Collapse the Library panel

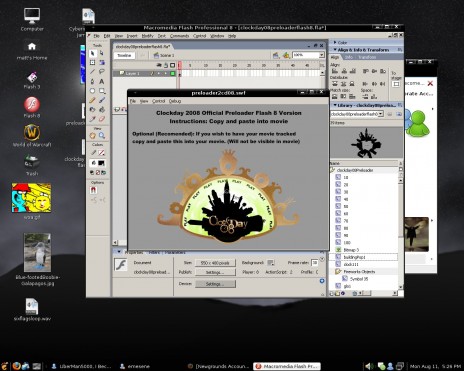click(335, 105)
